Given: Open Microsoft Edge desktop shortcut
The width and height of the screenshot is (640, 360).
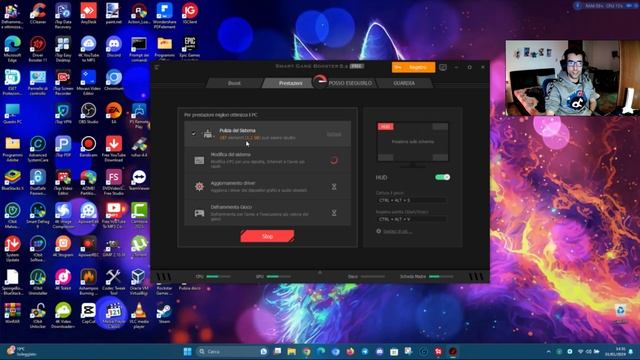Looking at the screenshot, I should coord(12,48).
